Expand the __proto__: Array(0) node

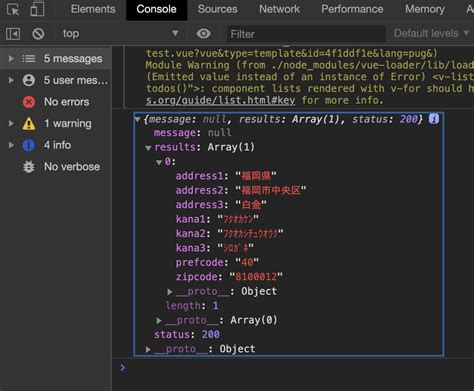(x=159, y=321)
